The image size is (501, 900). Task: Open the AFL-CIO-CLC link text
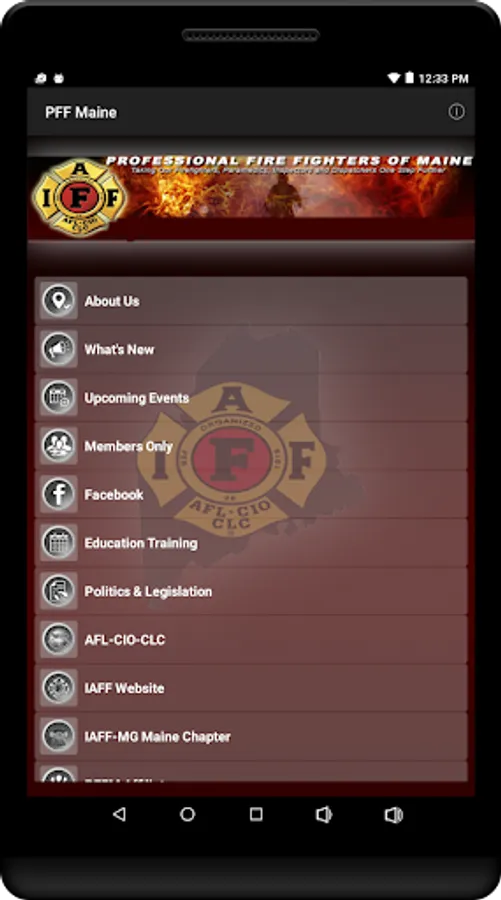[125, 639]
